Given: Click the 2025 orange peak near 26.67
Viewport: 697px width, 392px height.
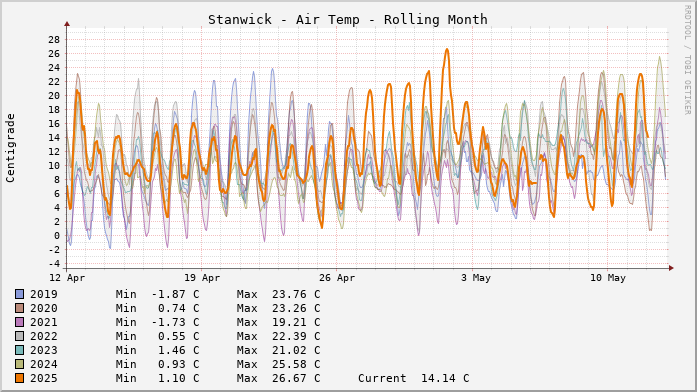Looking at the screenshot, I should point(447,49).
